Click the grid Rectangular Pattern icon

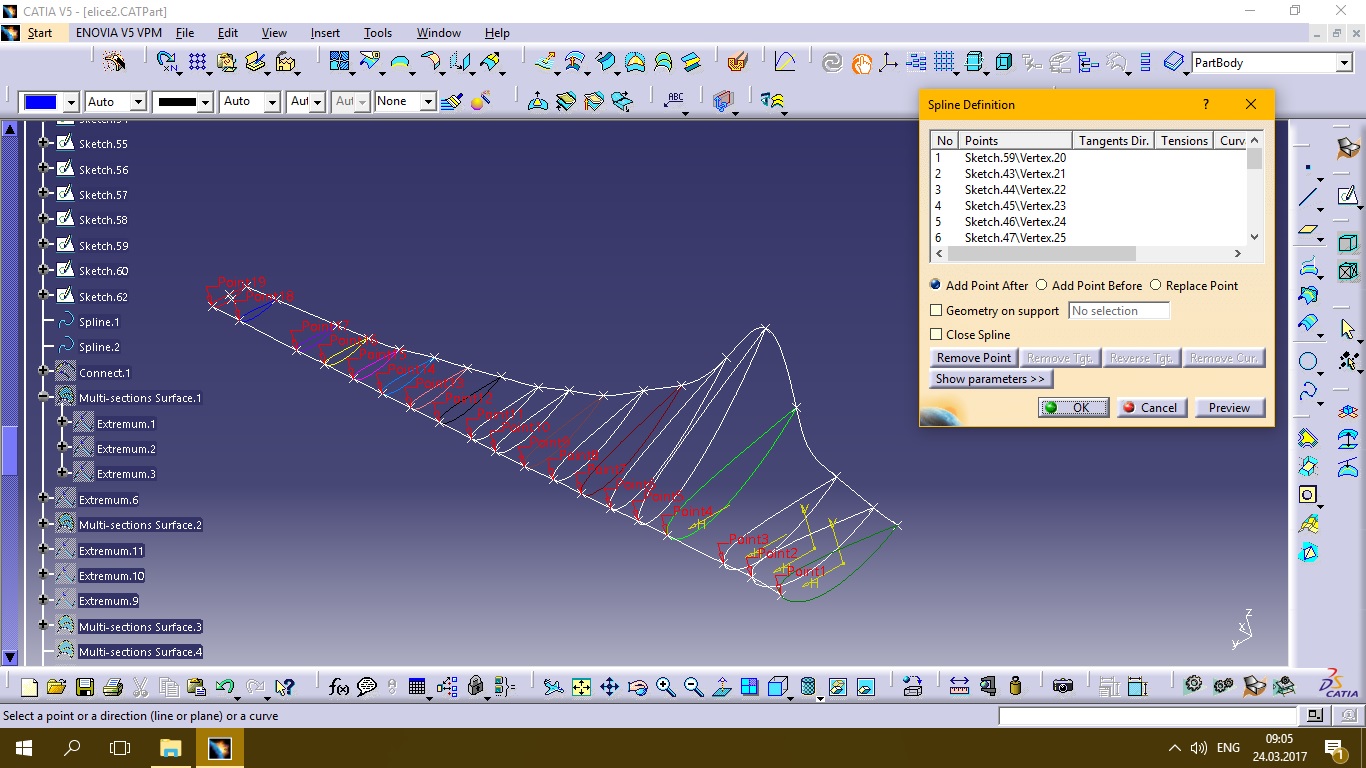(x=198, y=63)
